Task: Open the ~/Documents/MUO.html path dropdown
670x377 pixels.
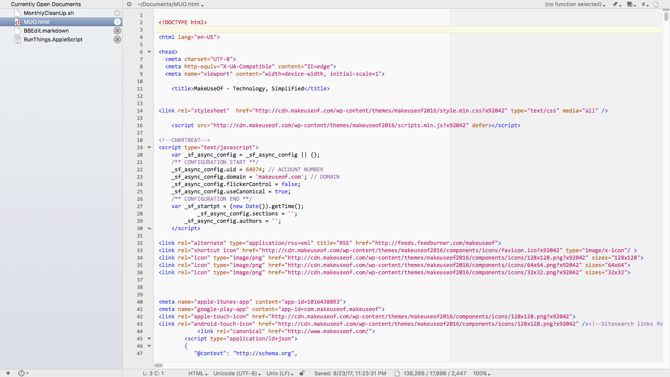Action: point(170,4)
